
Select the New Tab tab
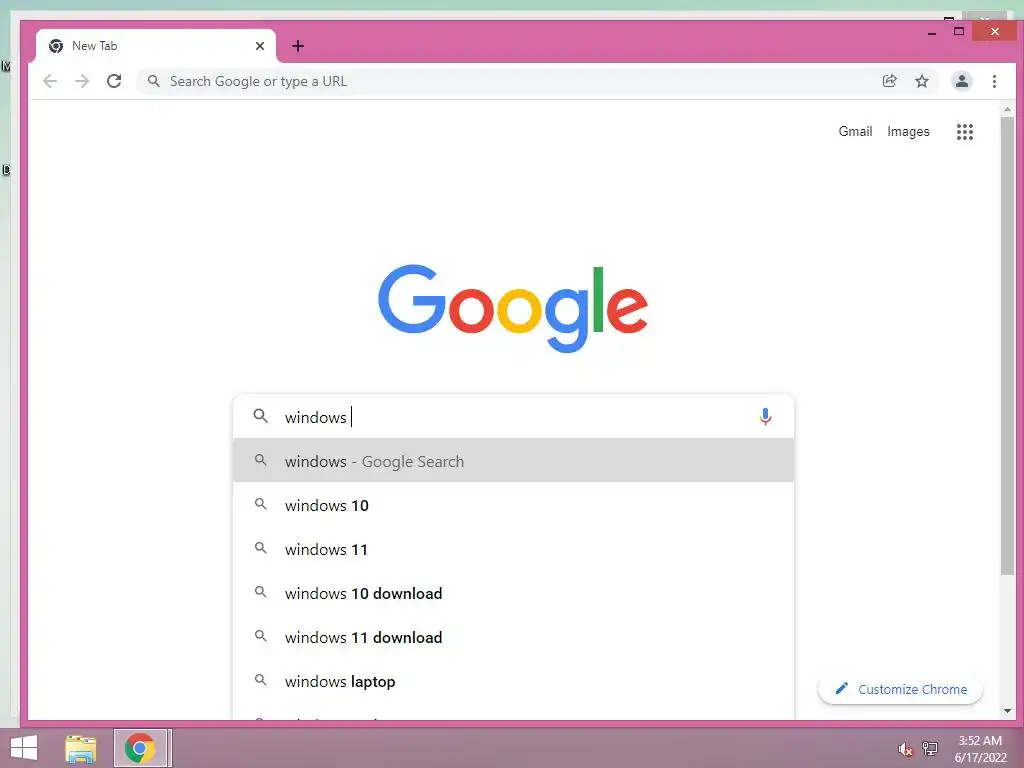155,46
